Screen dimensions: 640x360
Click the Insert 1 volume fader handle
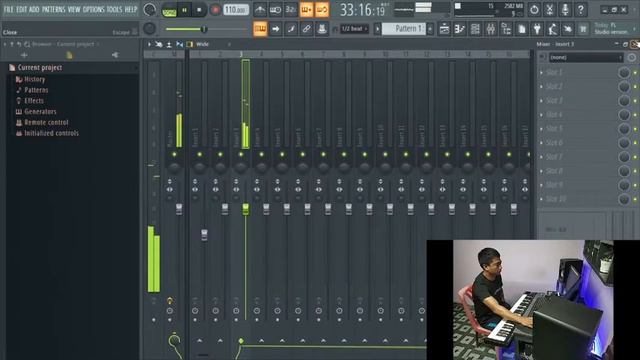pyautogui.click(x=204, y=235)
